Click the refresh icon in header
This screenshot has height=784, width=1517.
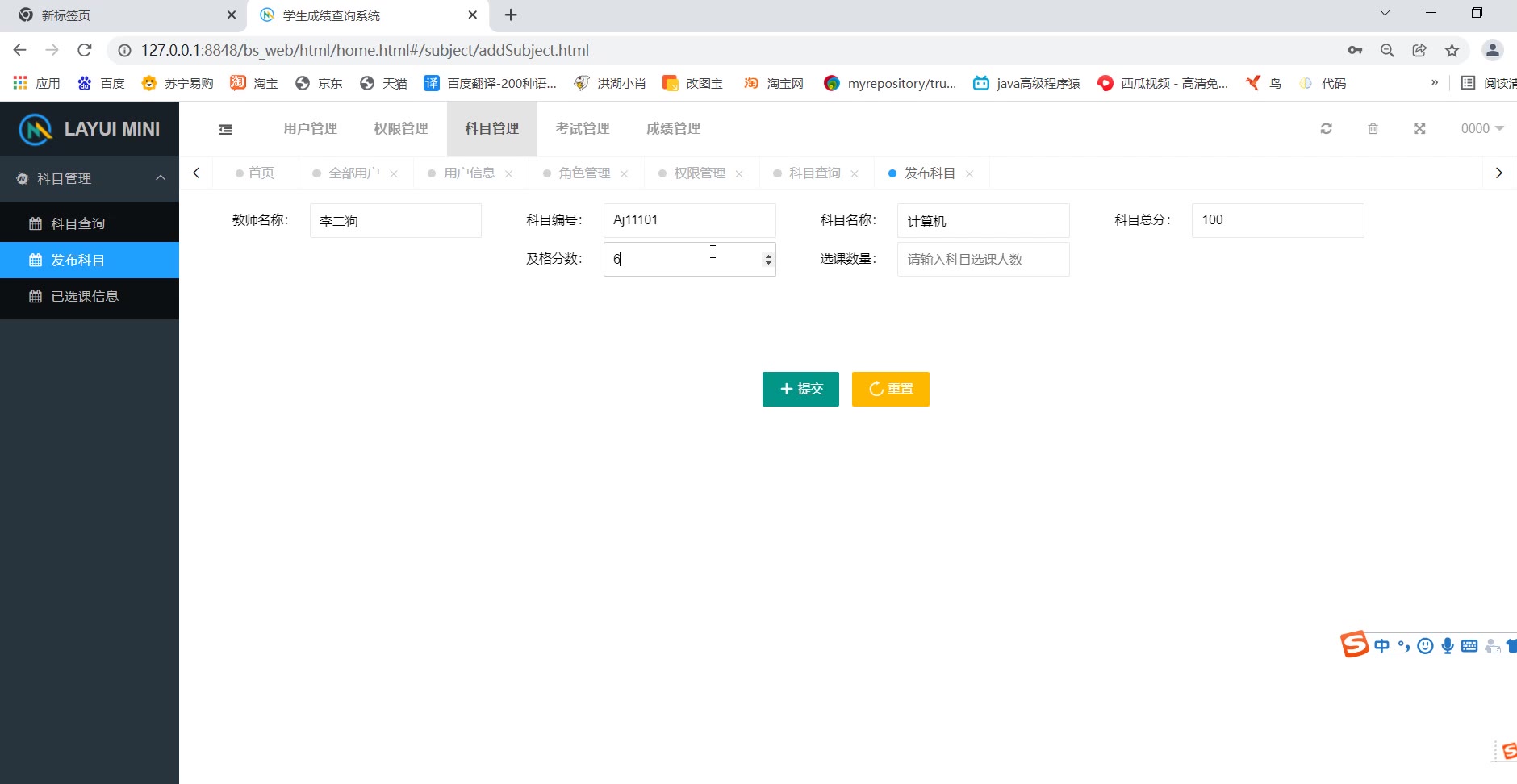1326,129
